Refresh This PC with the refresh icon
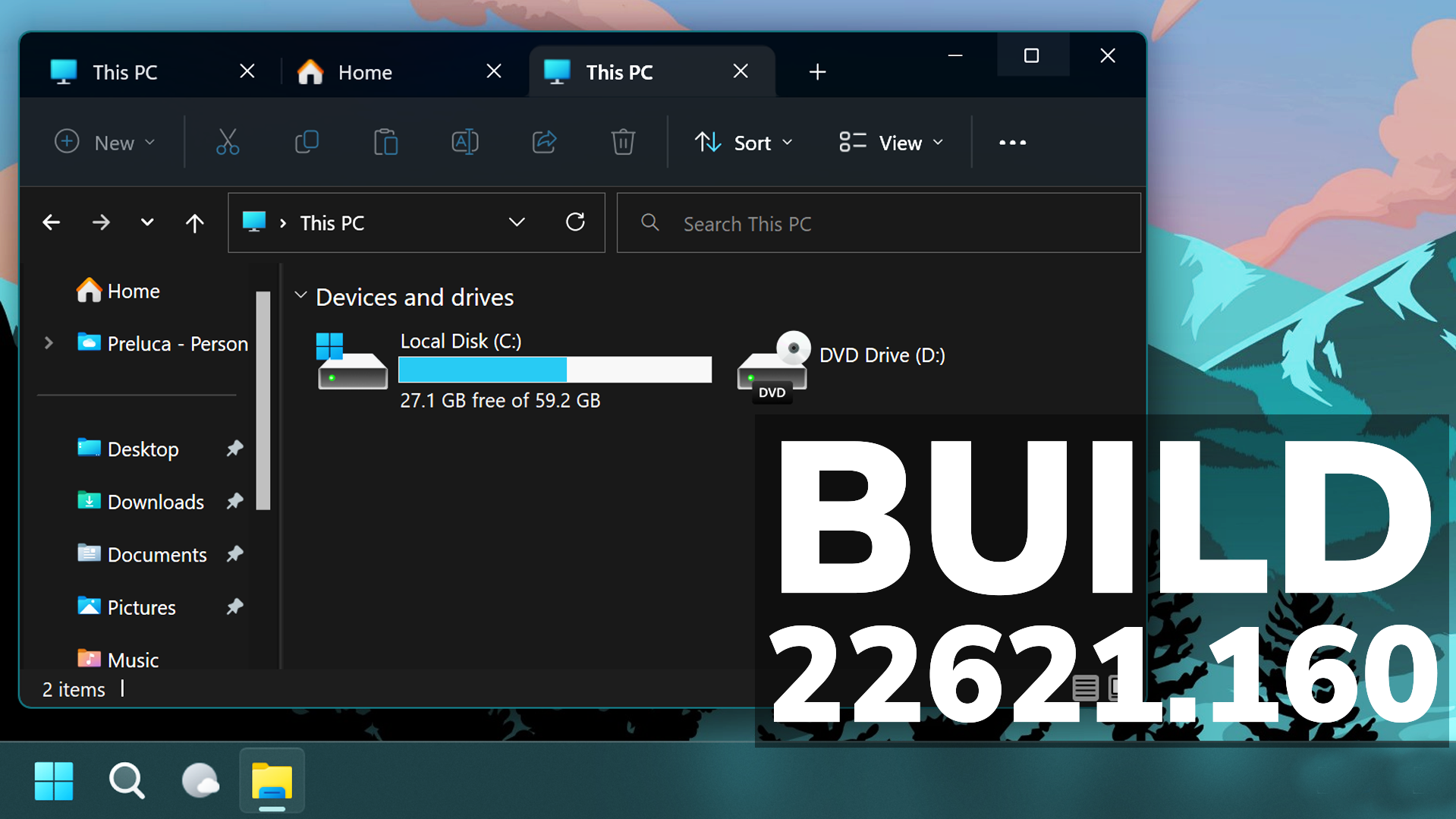1456x819 pixels. (576, 222)
